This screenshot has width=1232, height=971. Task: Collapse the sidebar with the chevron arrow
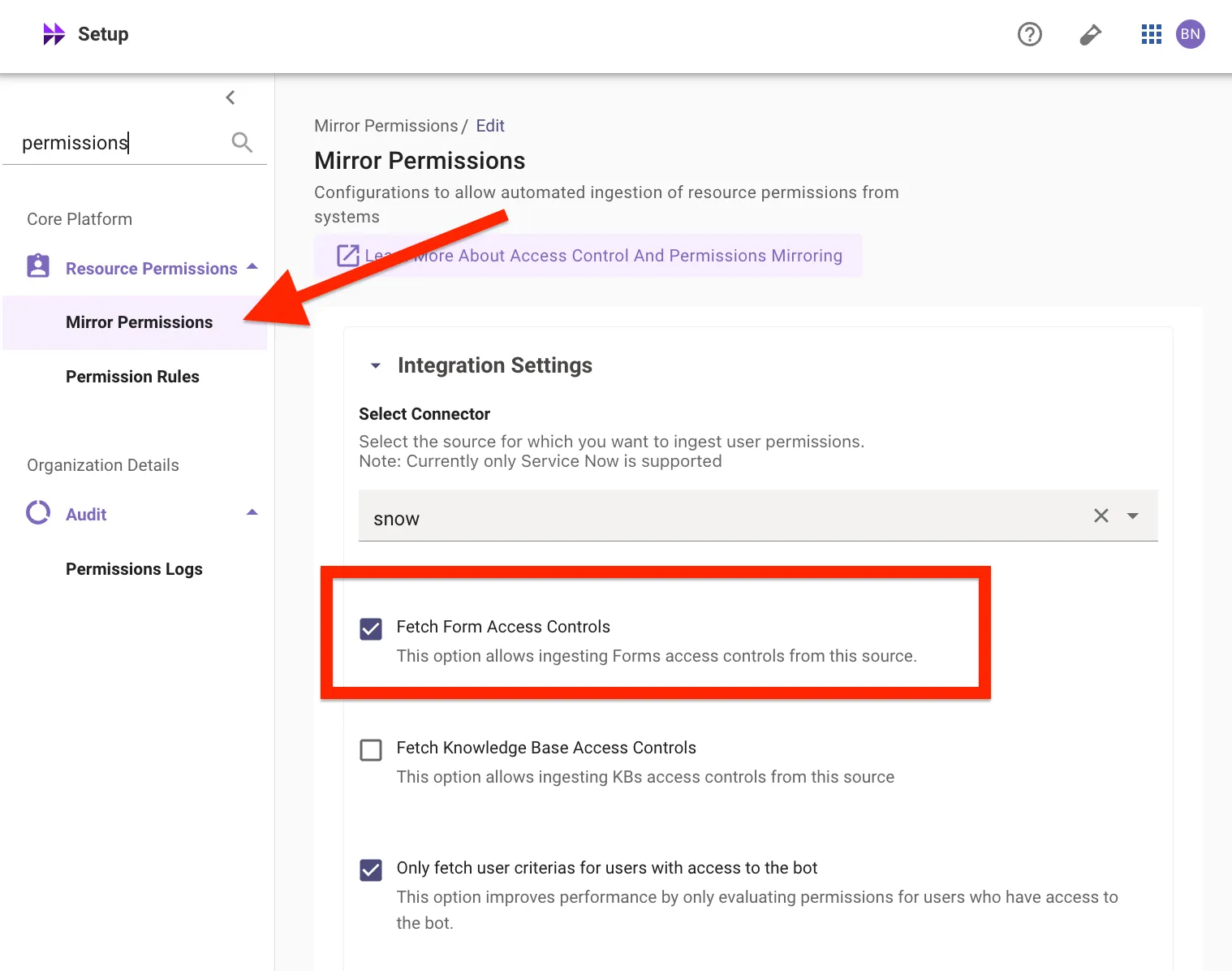click(x=230, y=97)
